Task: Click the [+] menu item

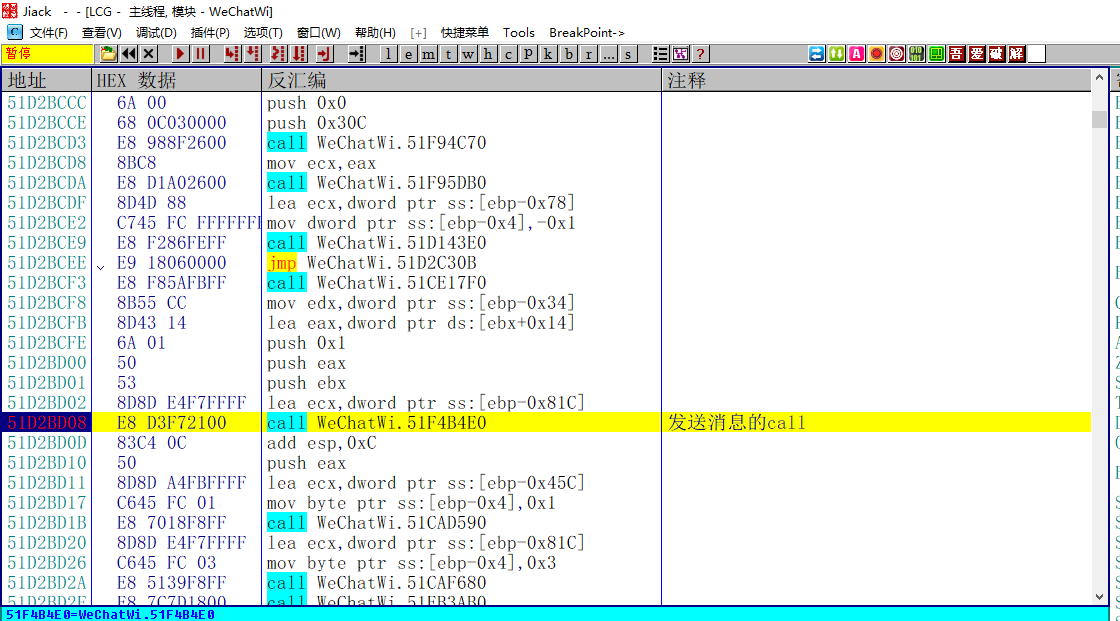Action: click(x=419, y=33)
